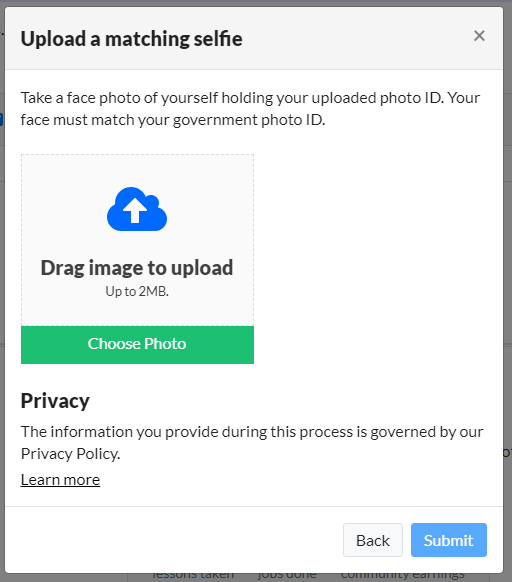Click the photo ID instruction paragraph
The height and width of the screenshot is (582, 512).
(251, 109)
